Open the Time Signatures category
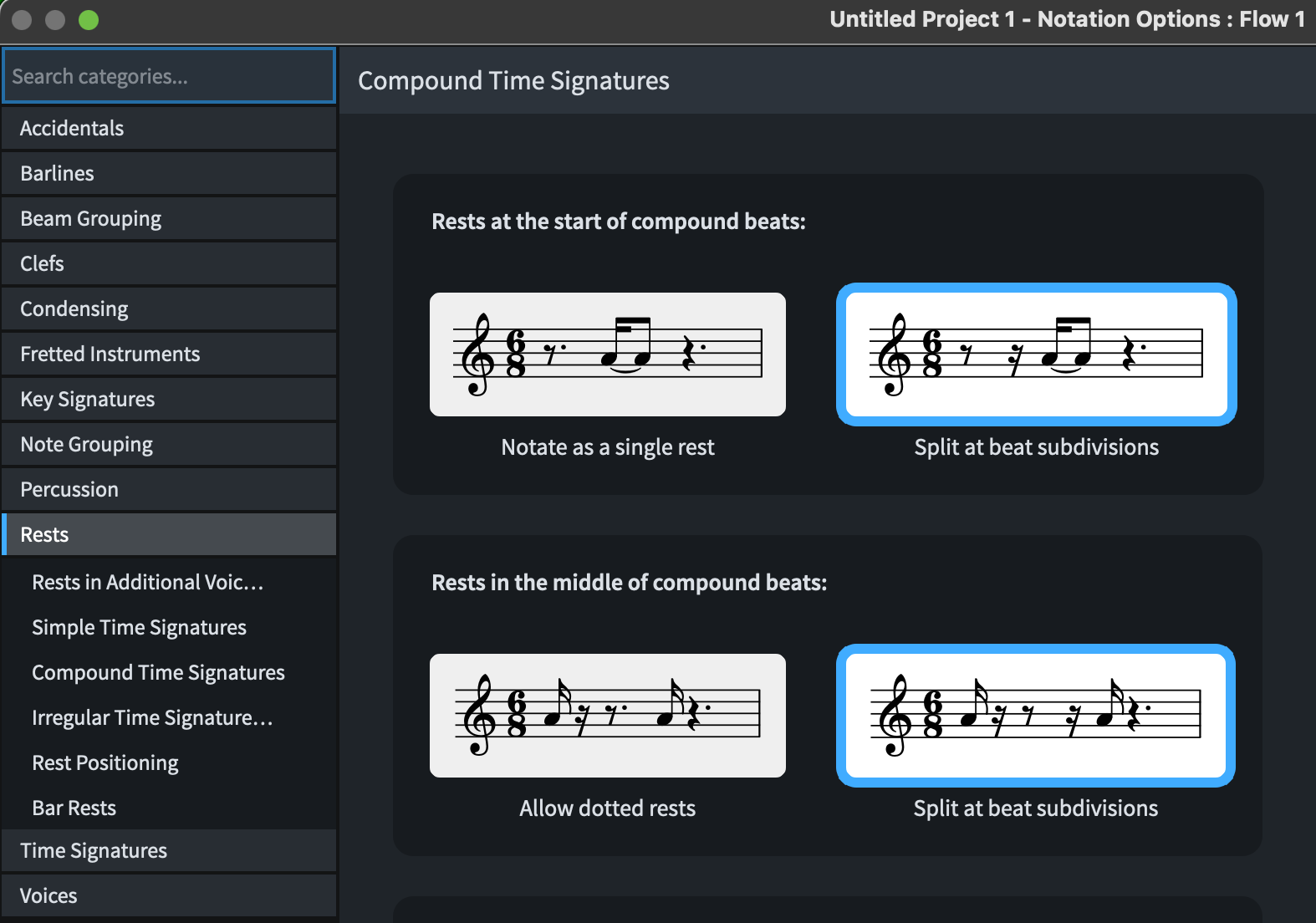This screenshot has height=923, width=1316. point(169,850)
